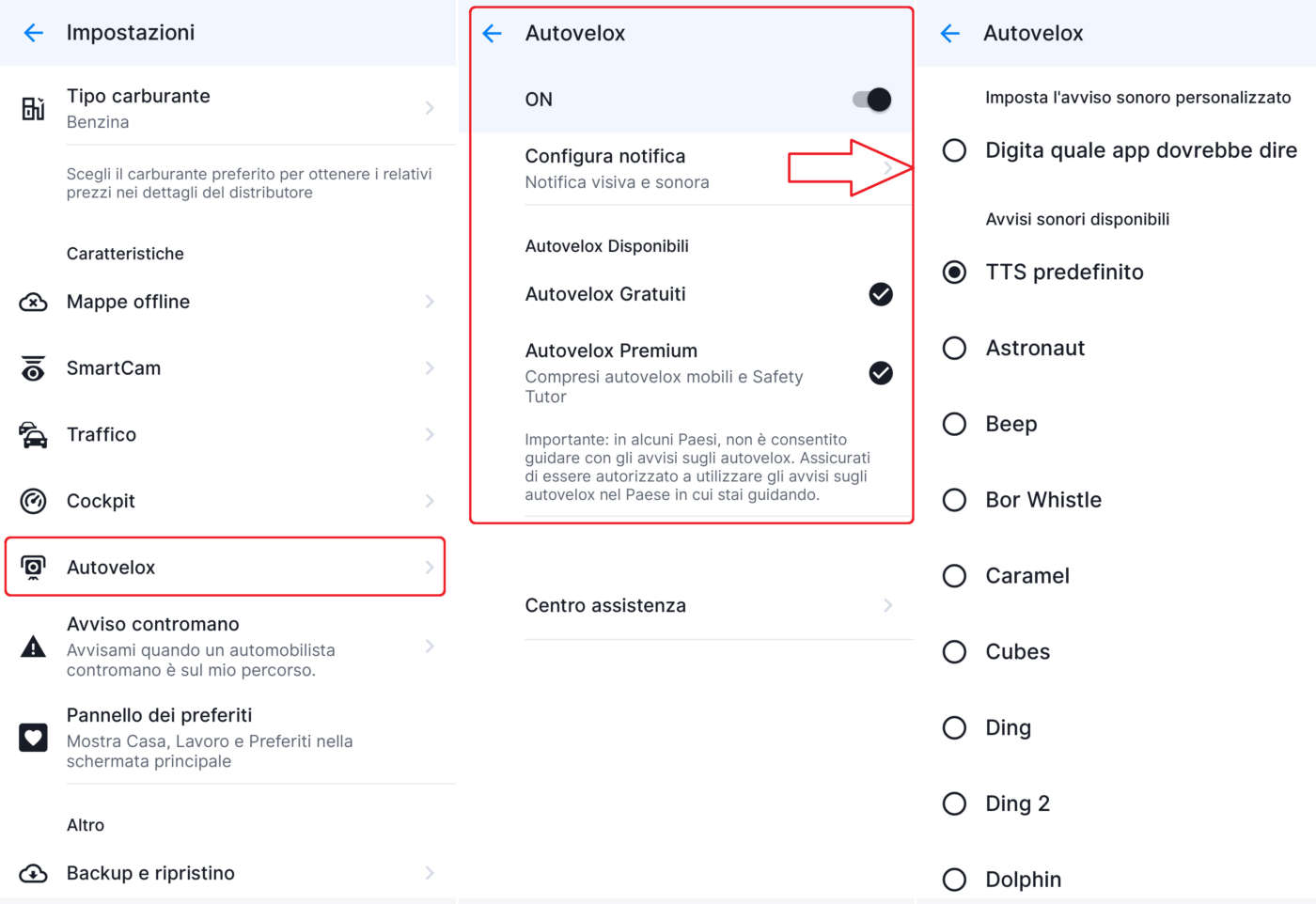Tap the Mappe offline cloud icon
The height and width of the screenshot is (904, 1316).
(x=33, y=303)
